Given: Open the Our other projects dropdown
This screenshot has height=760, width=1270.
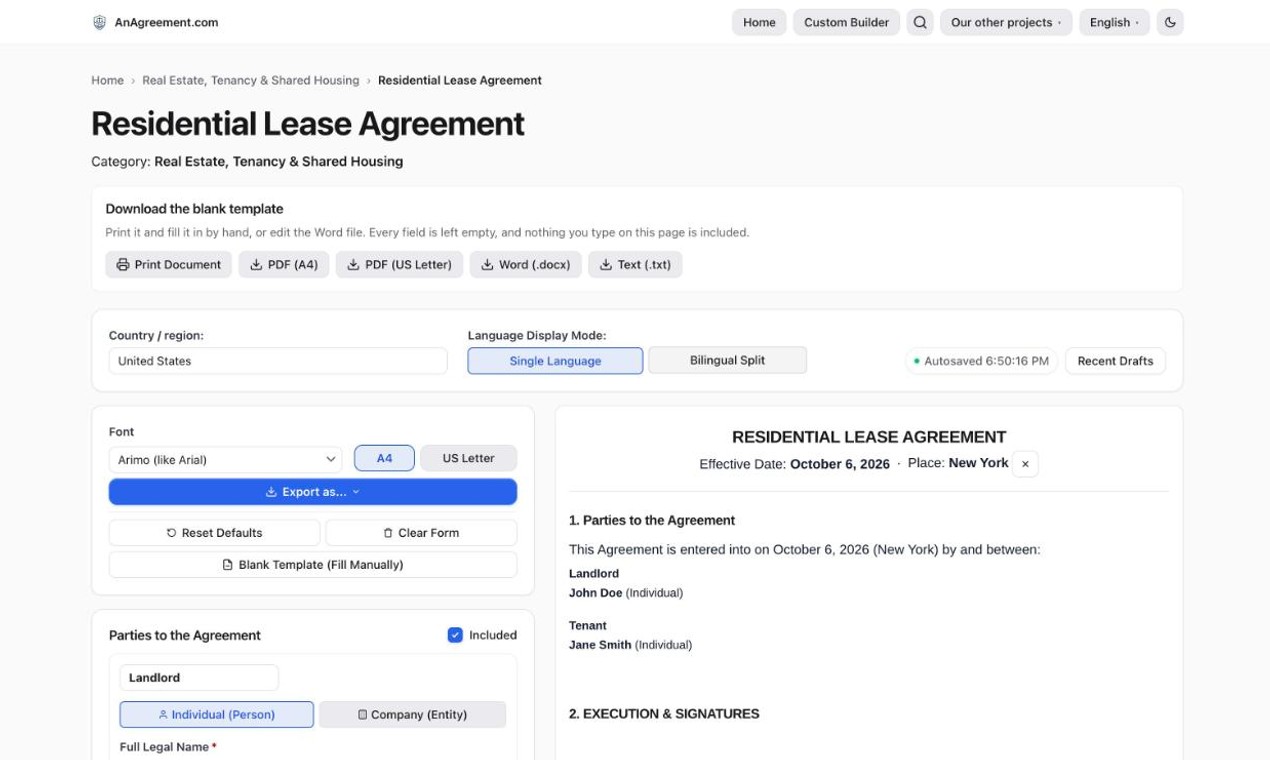Looking at the screenshot, I should click(x=1006, y=22).
